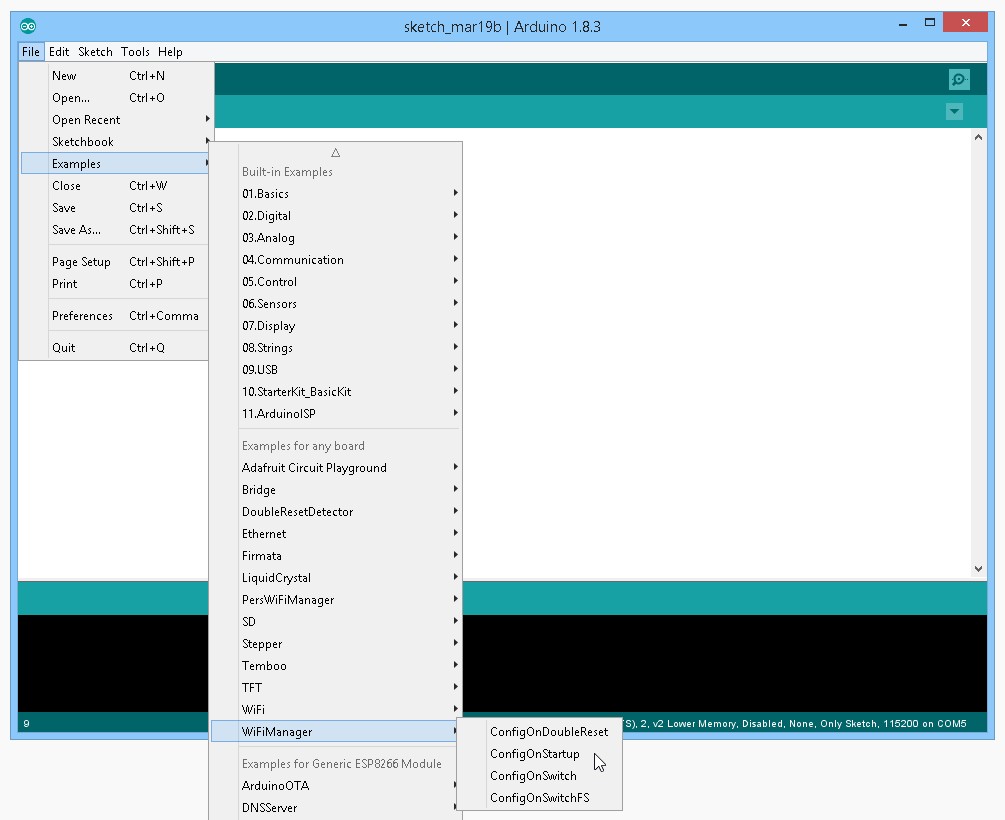Click the tab options dropdown arrow
This screenshot has width=1005, height=820.
coord(954,112)
